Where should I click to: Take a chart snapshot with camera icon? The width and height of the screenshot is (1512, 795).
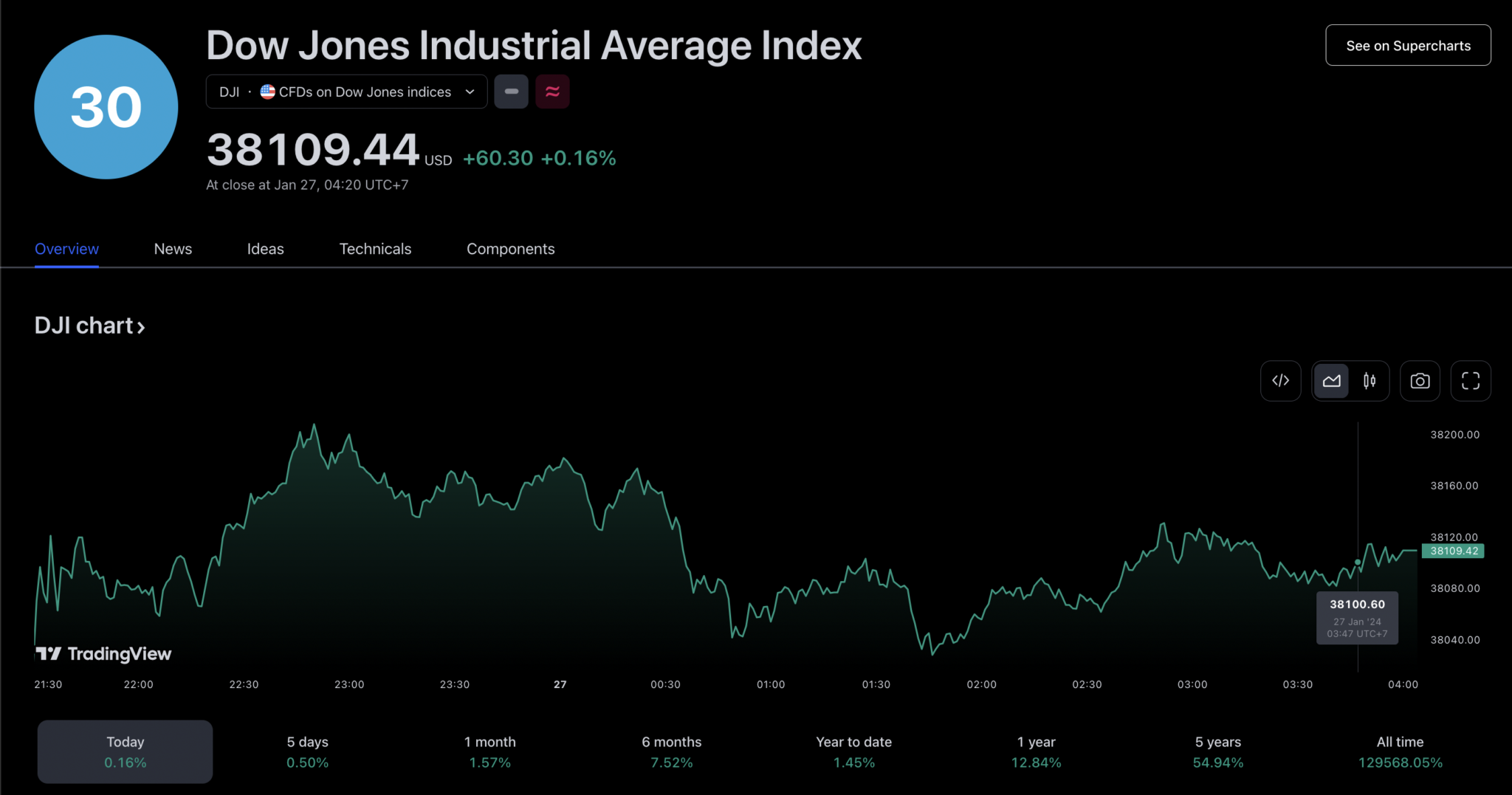[x=1420, y=381]
